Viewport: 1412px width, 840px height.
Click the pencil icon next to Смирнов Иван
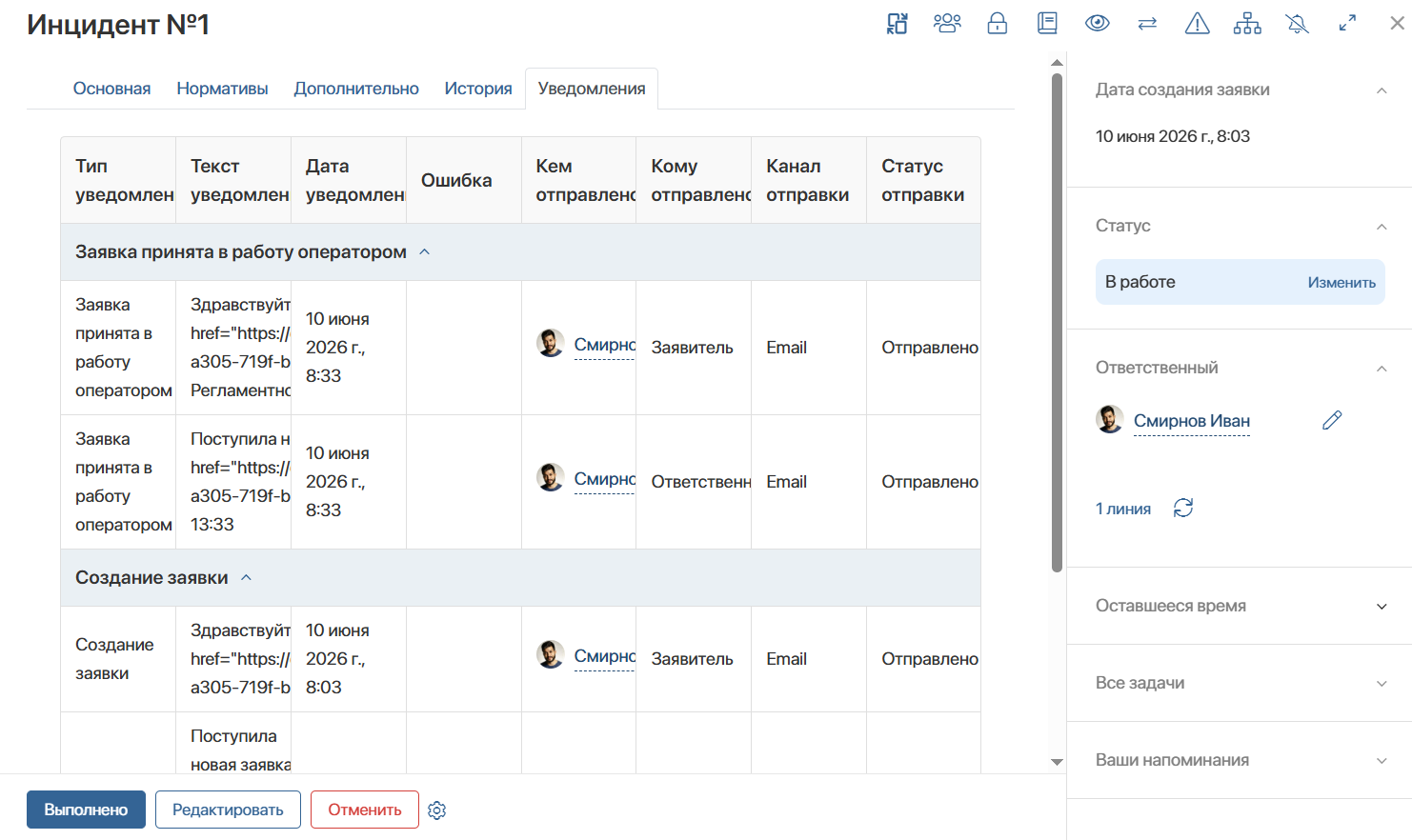coord(1332,420)
